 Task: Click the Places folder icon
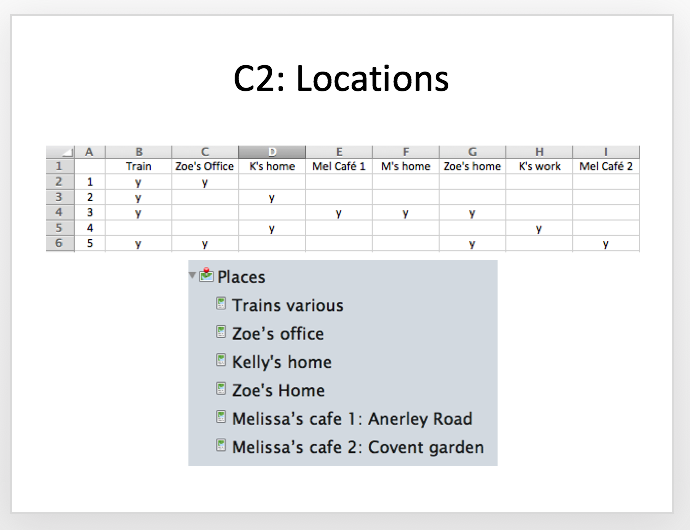206,275
